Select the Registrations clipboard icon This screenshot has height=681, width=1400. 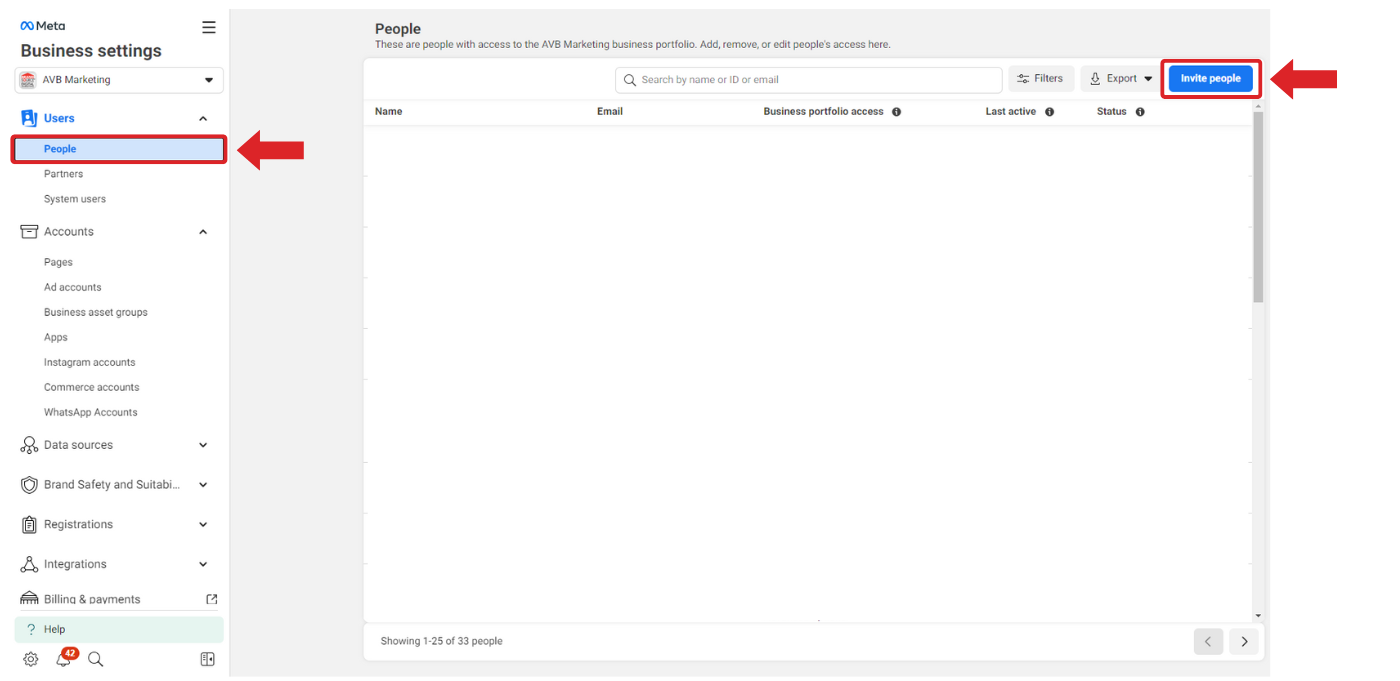coord(29,524)
